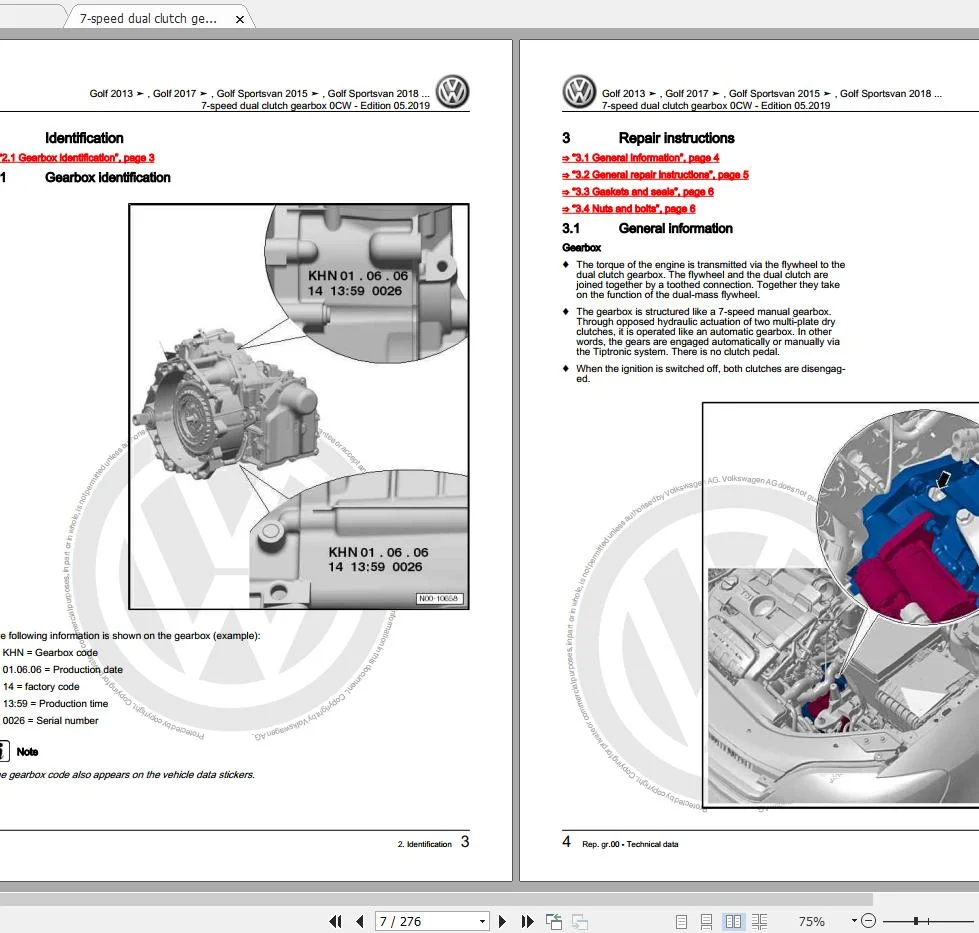Click the 'Rep. gr.00 - Technical data' footer

630,844
